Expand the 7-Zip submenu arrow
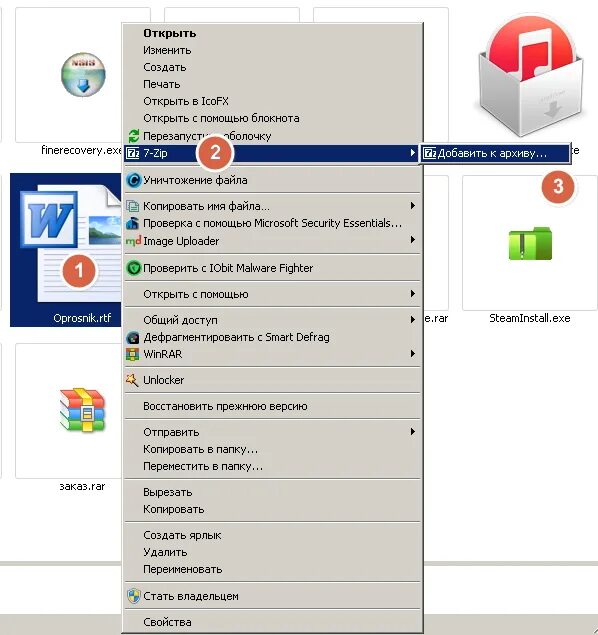Screen dimensions: 598x635 pyautogui.click(x=413, y=153)
